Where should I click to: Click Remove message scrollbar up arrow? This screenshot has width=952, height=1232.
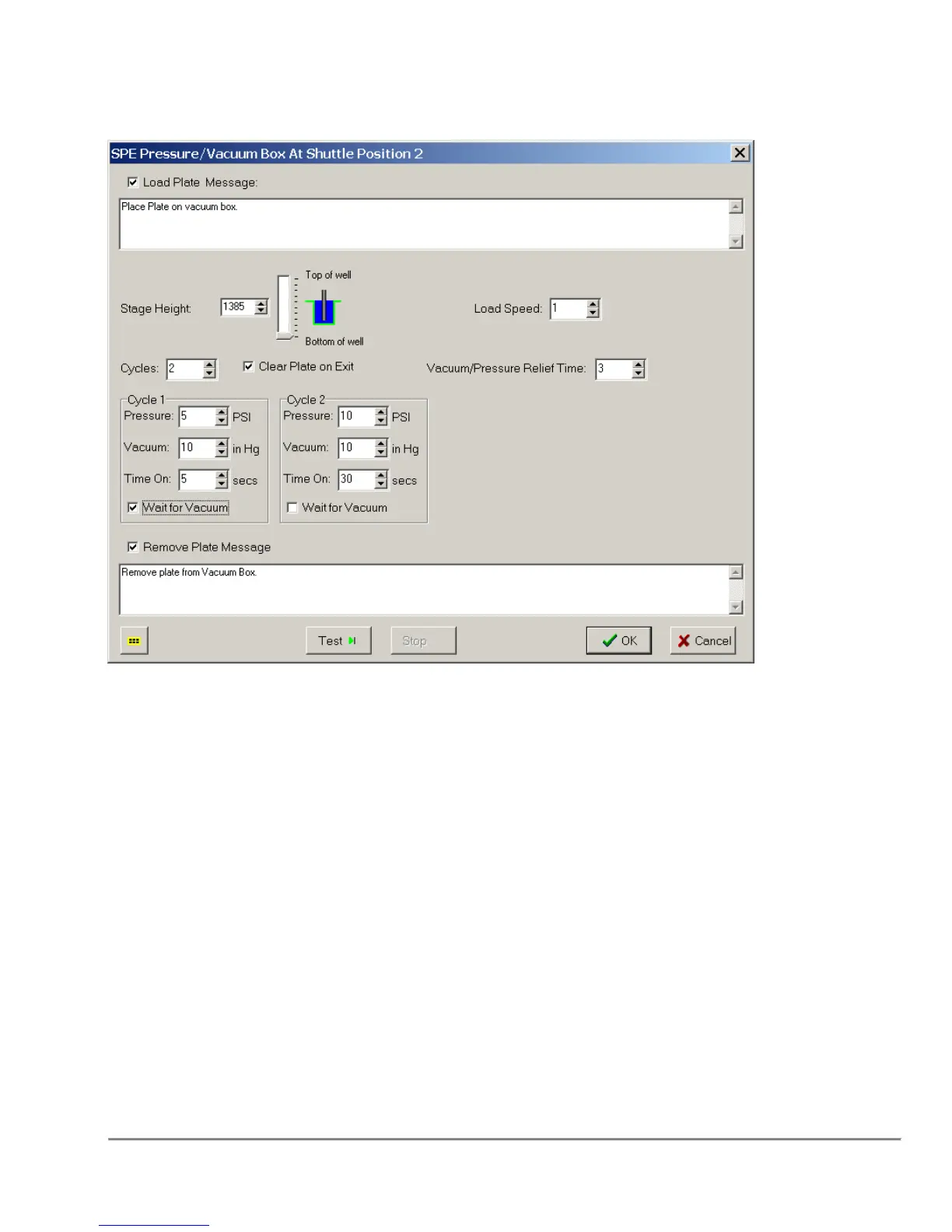(736, 572)
